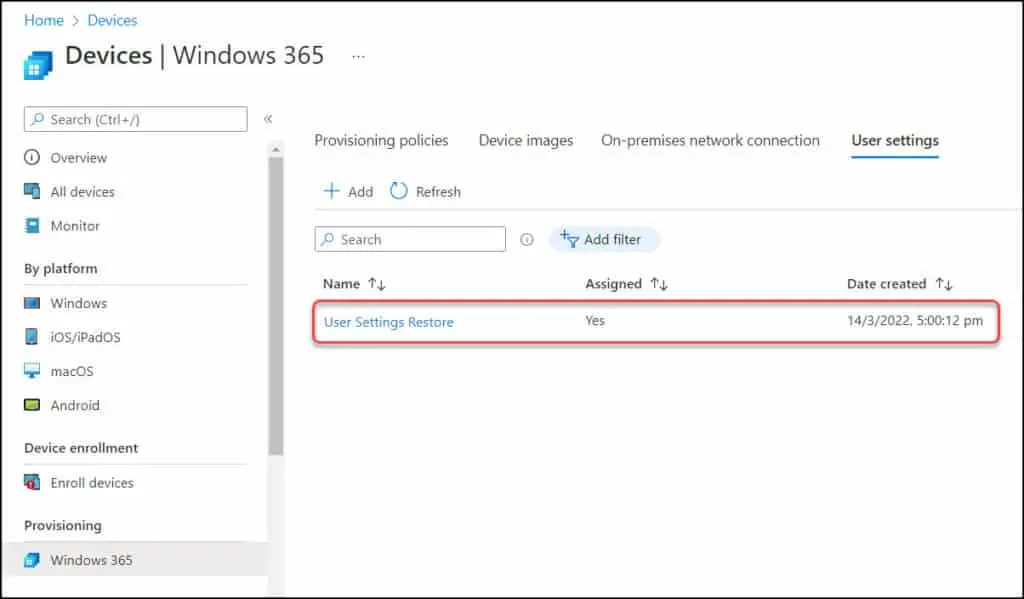The height and width of the screenshot is (599, 1024).
Task: Click the Android platform icon
Action: [32, 405]
